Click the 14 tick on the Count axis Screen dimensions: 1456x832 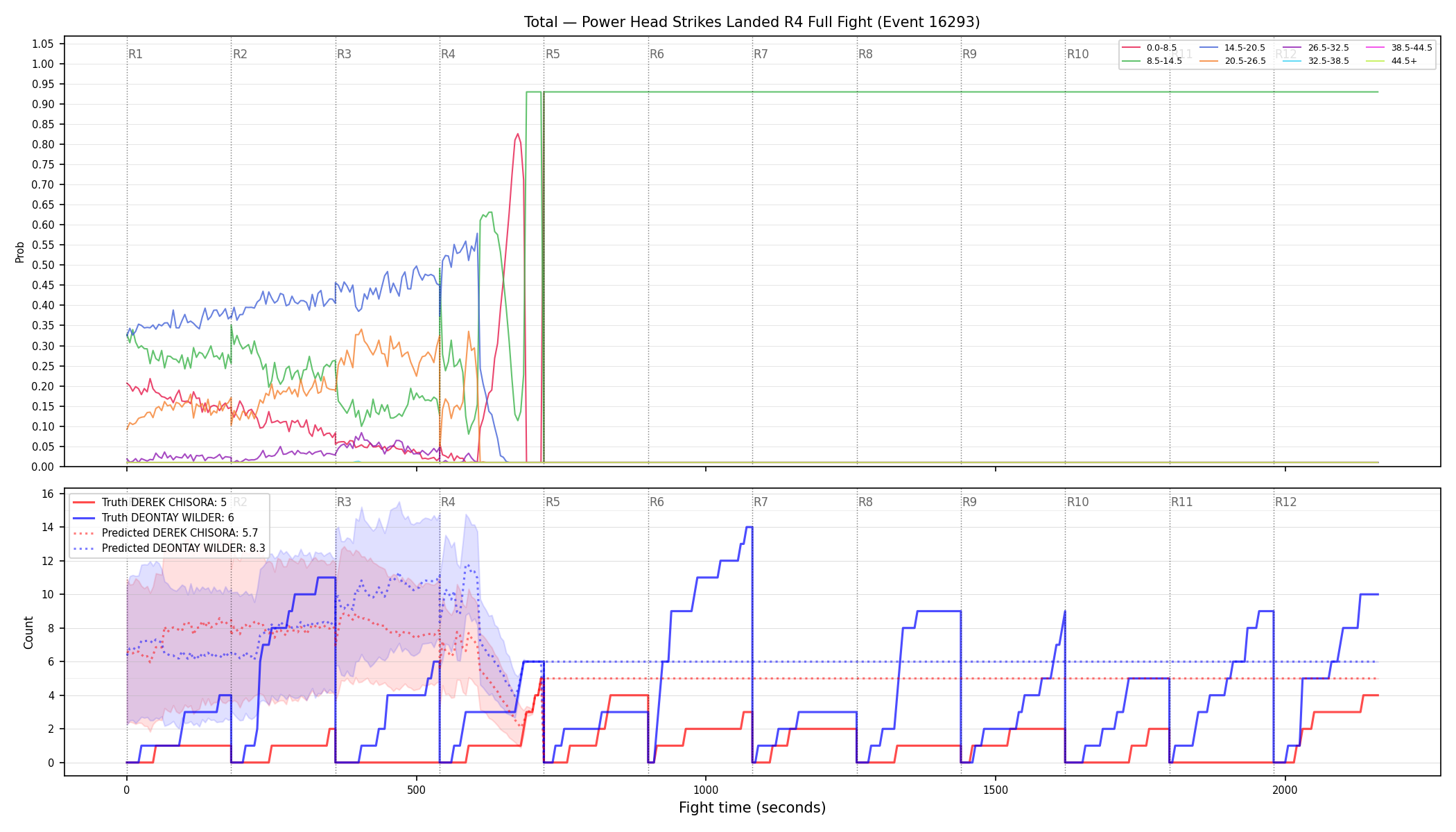48,527
